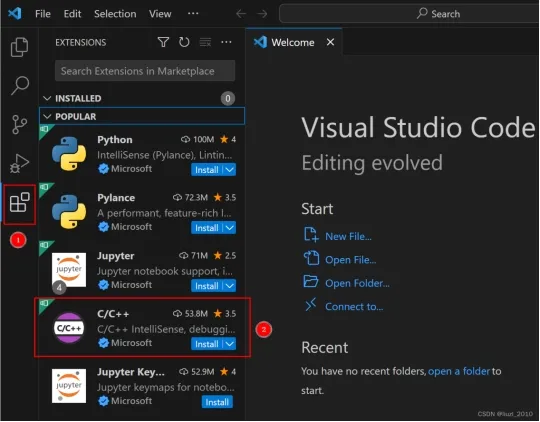540x422 pixels.
Task: Open the Explorer view in activity bar
Action: click(x=19, y=47)
